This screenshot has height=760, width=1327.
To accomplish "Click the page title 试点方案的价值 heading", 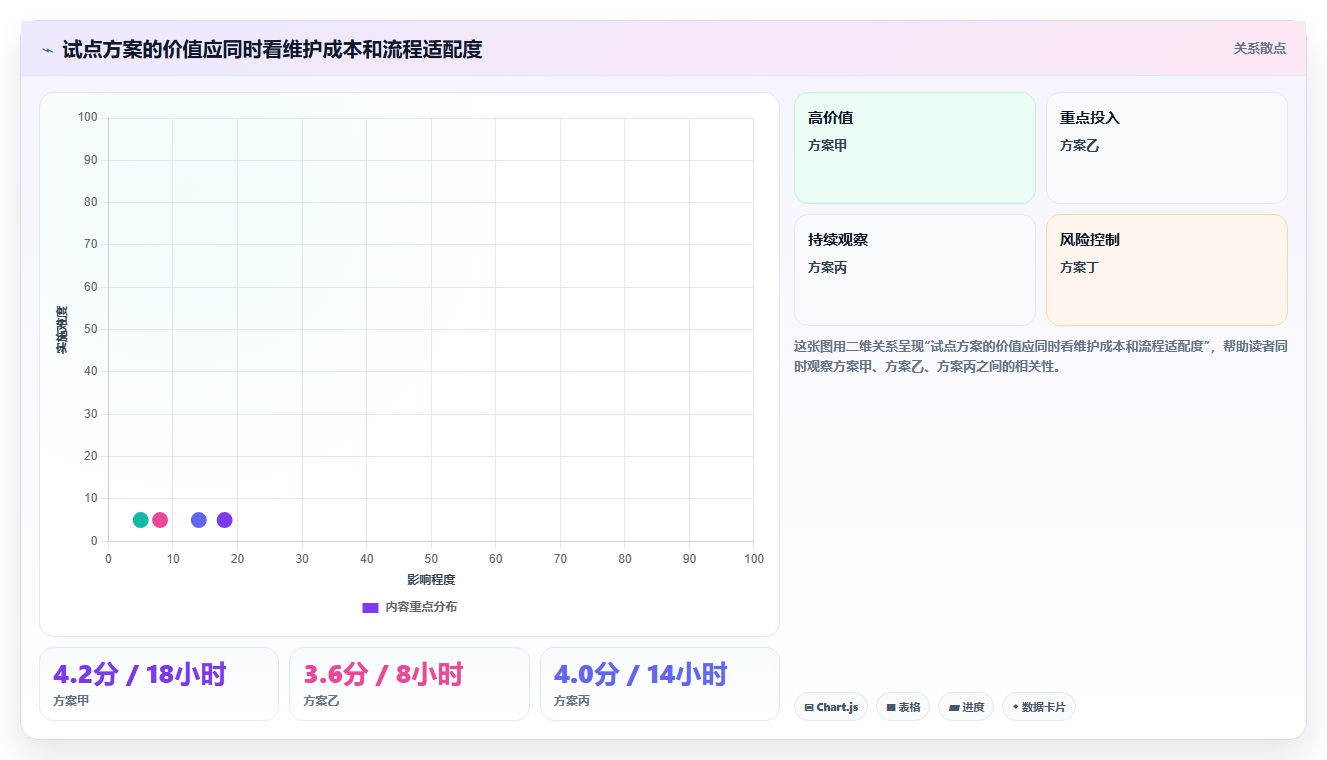I will pos(272,50).
